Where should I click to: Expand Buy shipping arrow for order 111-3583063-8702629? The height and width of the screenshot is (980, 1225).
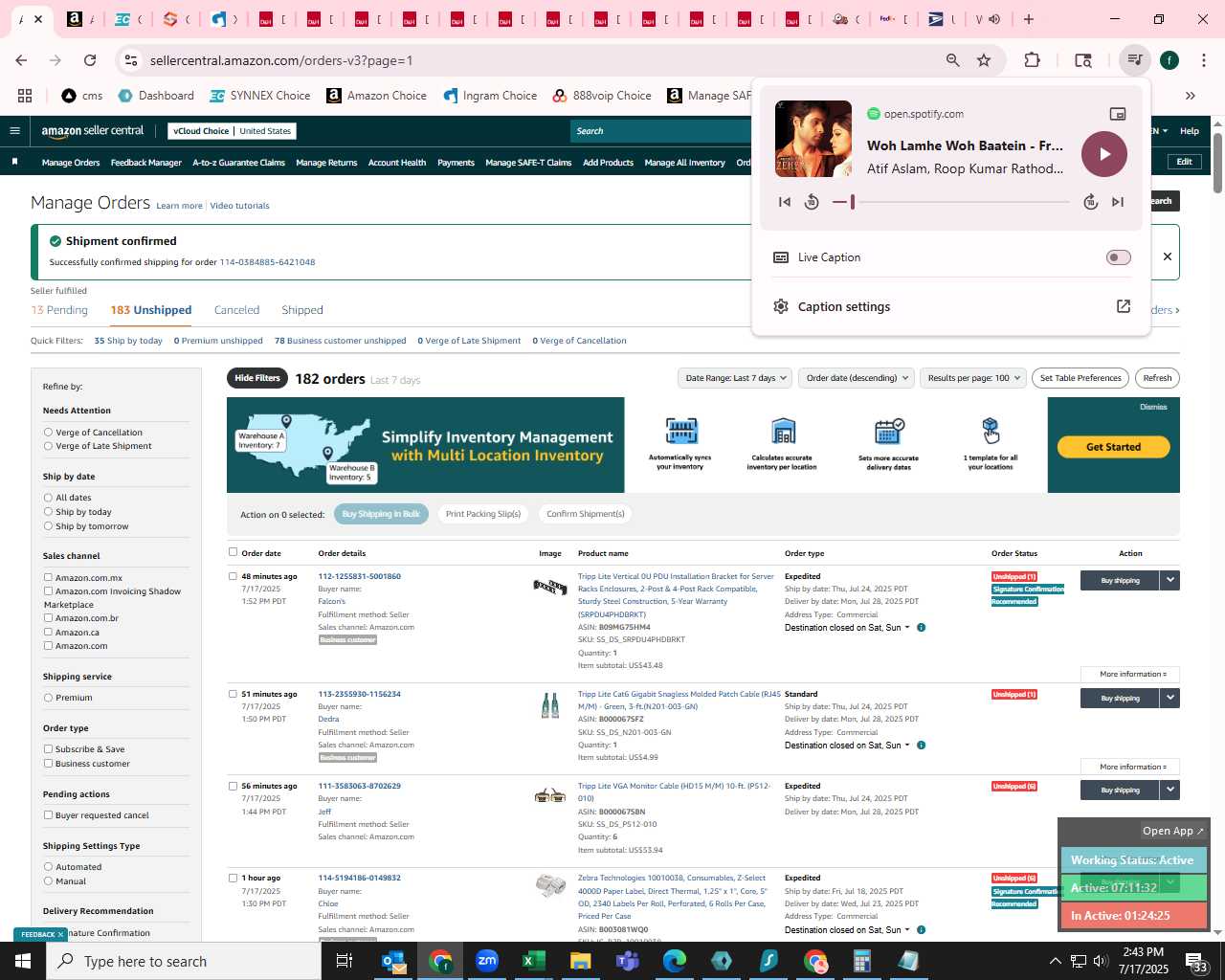point(1169,790)
